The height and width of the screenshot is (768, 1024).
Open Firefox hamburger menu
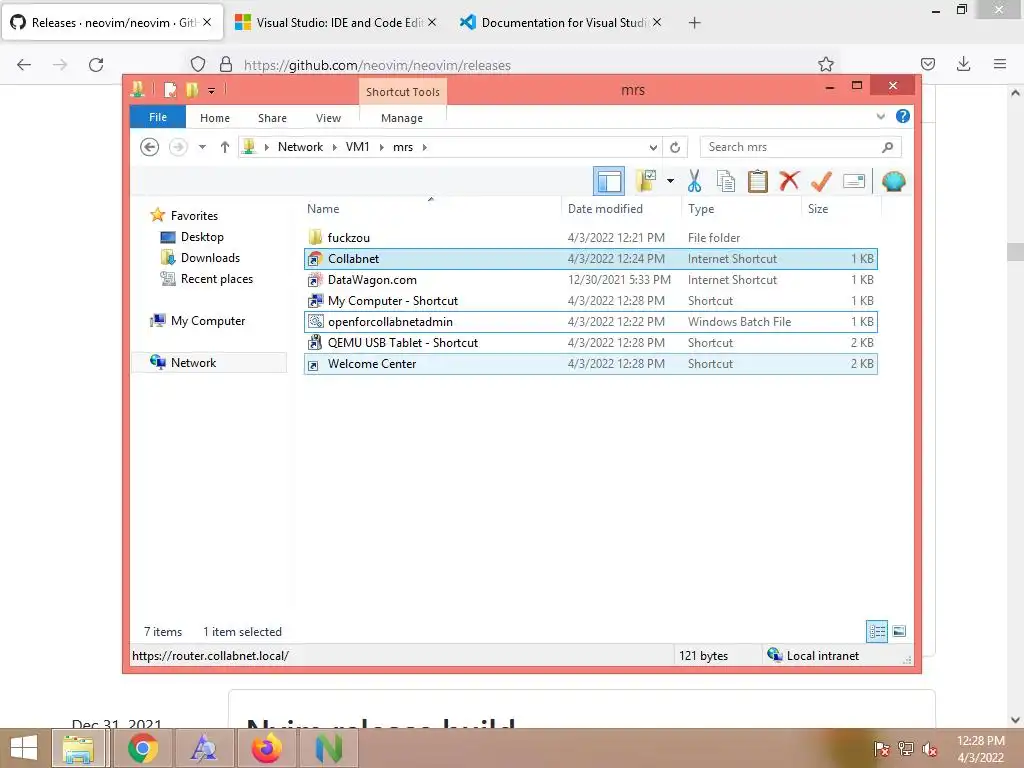coord(999,64)
